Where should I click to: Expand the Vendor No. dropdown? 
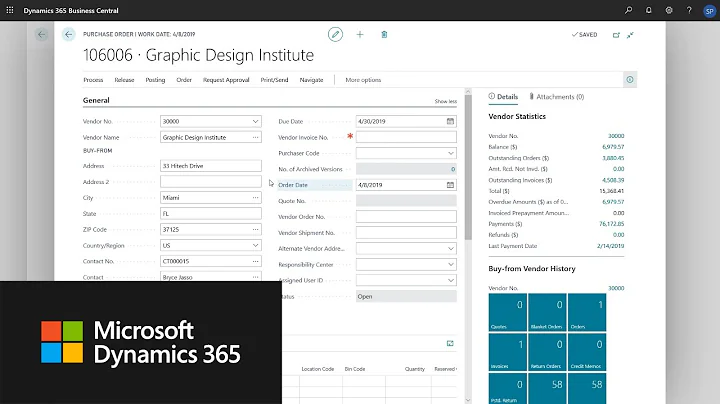(255, 121)
